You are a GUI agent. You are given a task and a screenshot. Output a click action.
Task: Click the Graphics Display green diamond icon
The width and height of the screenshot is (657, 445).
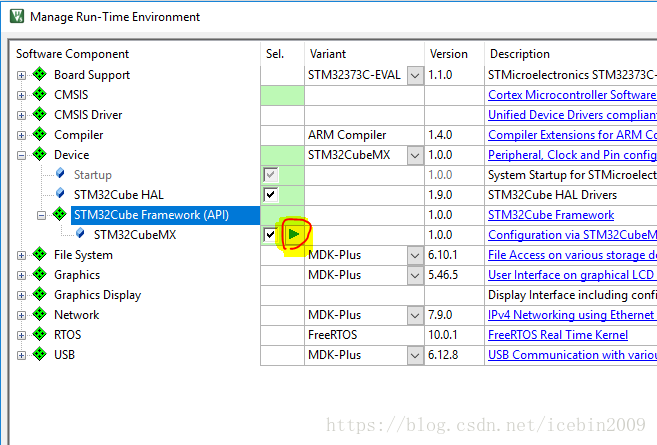click(40, 295)
